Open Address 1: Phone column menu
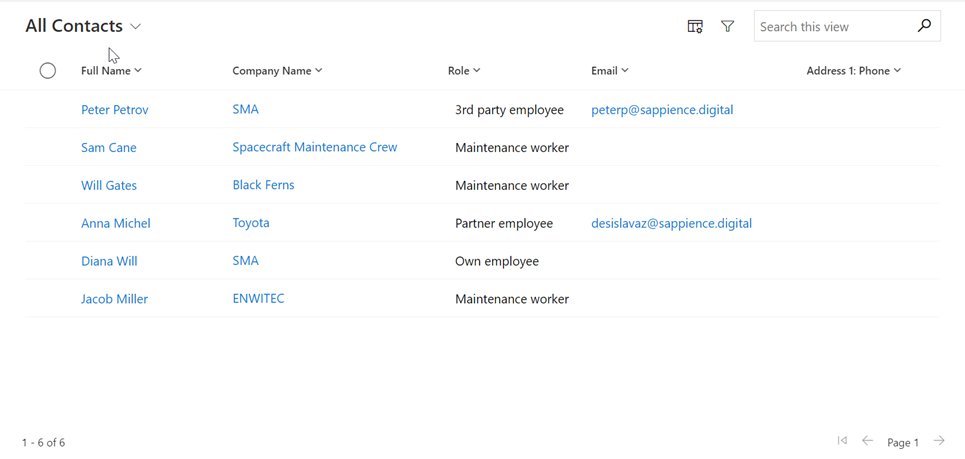Image resolution: width=965 pixels, height=459 pixels. click(854, 71)
